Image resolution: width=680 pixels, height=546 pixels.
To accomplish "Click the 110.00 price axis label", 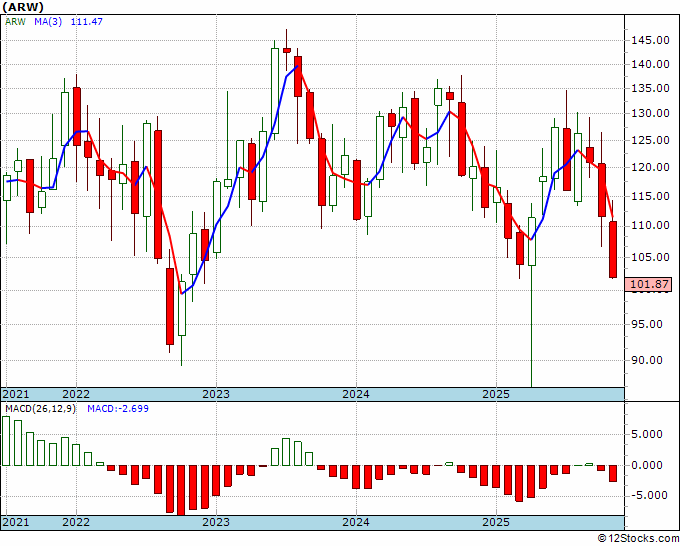I will tap(650, 226).
